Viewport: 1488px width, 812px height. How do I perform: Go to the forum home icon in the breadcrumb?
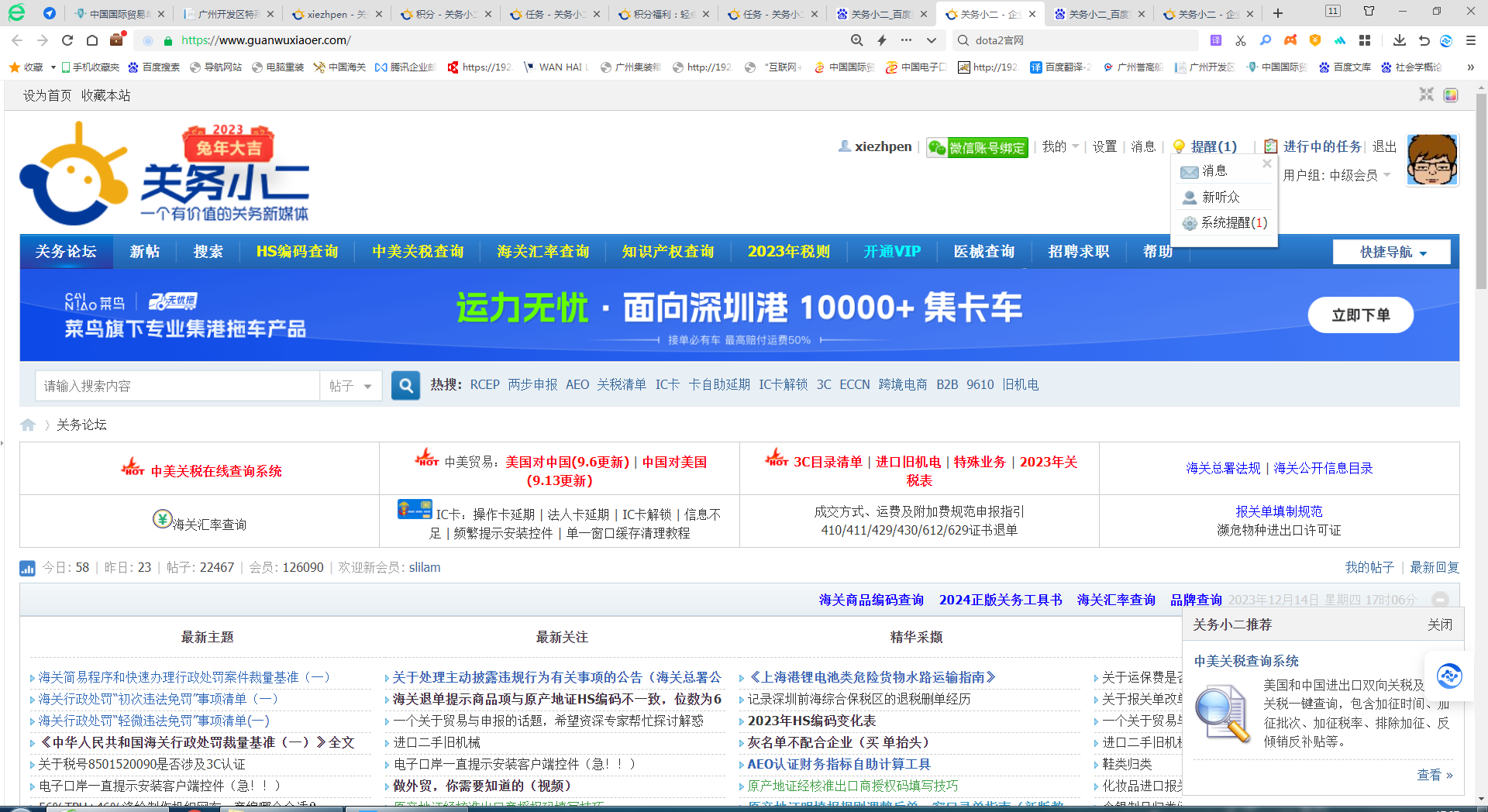[x=28, y=425]
